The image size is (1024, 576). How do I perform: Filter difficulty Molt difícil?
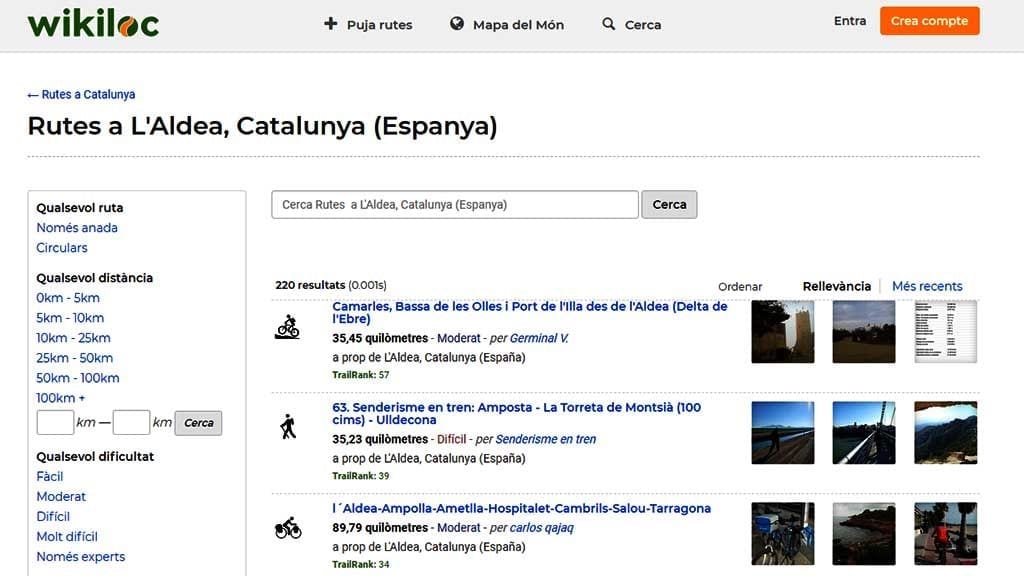click(x=67, y=537)
